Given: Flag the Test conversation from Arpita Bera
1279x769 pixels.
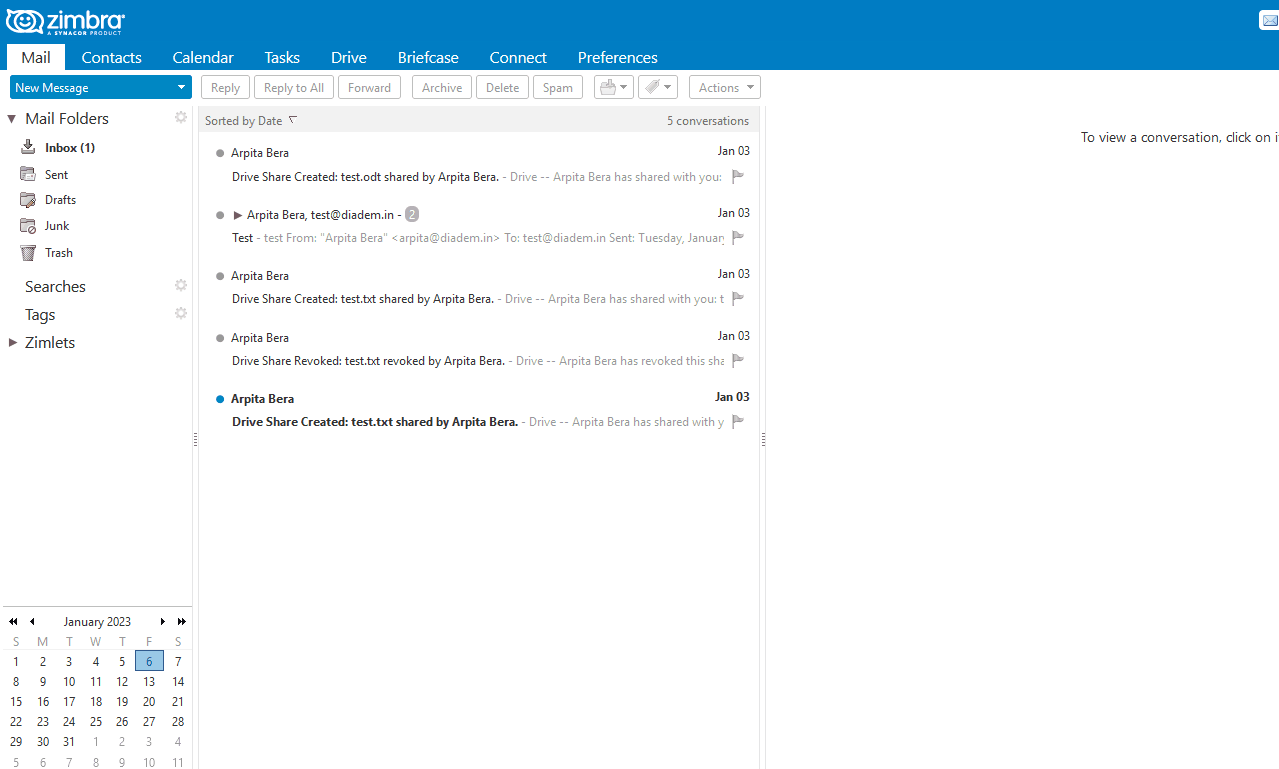Looking at the screenshot, I should pyautogui.click(x=738, y=238).
